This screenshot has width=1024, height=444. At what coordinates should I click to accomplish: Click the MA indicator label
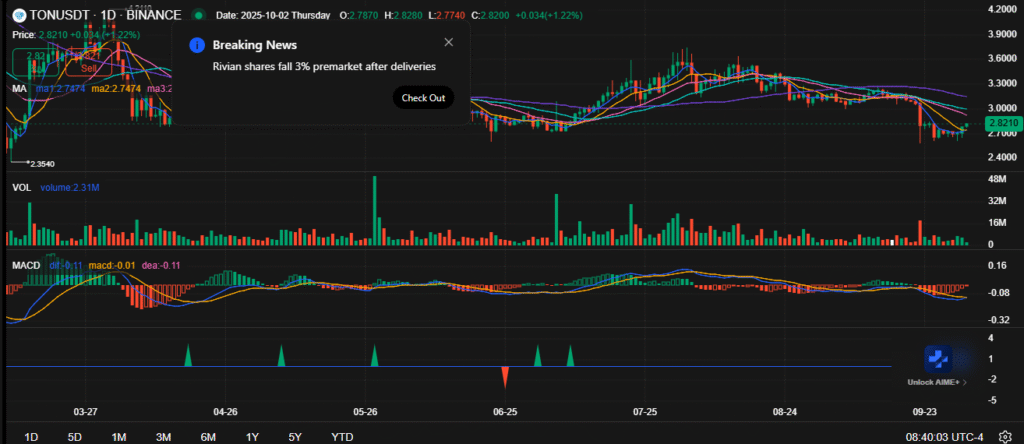18,88
